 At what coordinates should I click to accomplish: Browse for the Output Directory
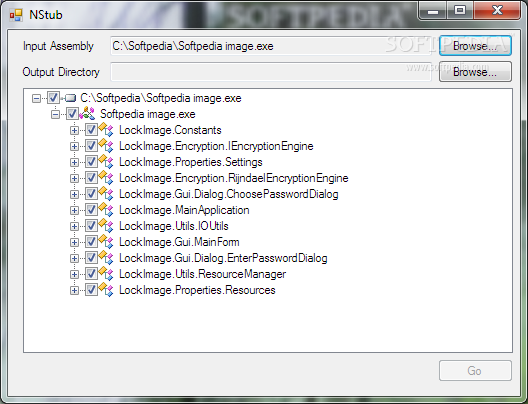click(x=475, y=72)
